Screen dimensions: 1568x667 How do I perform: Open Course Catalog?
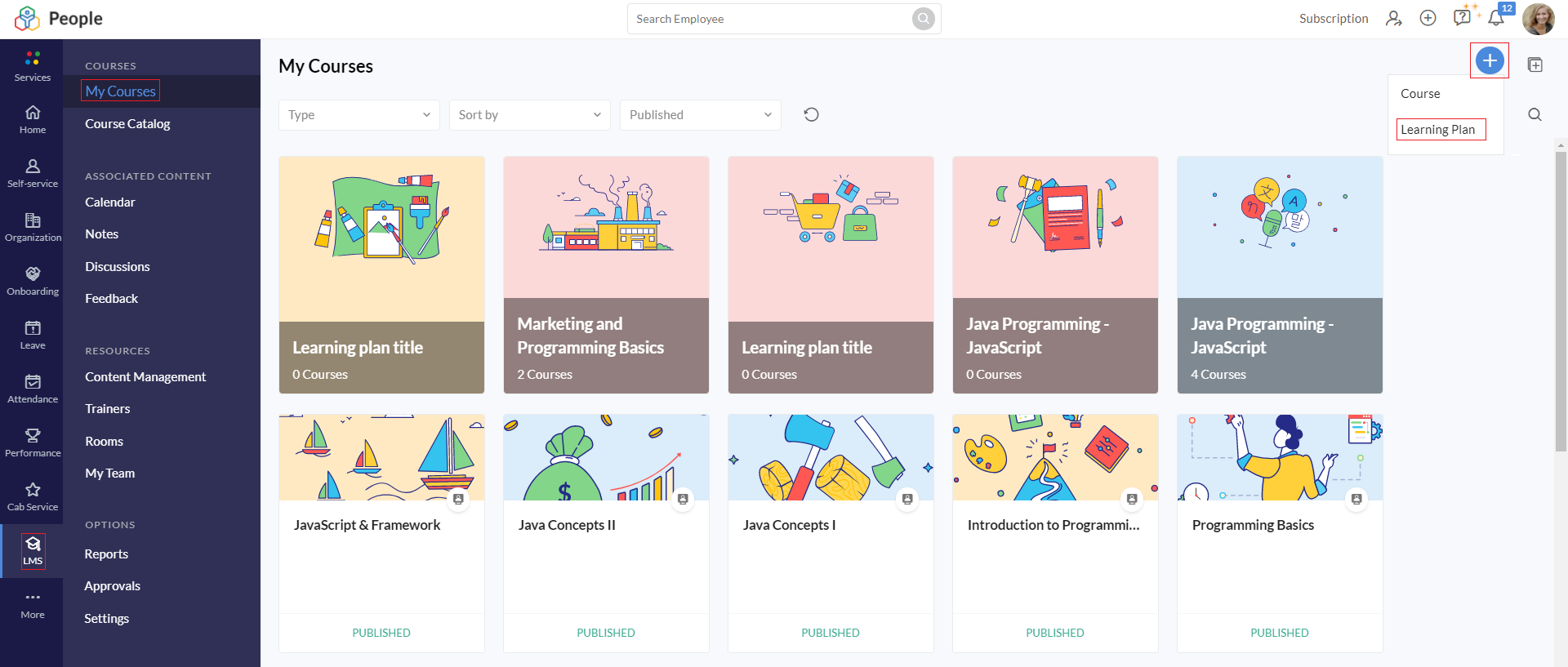127,124
